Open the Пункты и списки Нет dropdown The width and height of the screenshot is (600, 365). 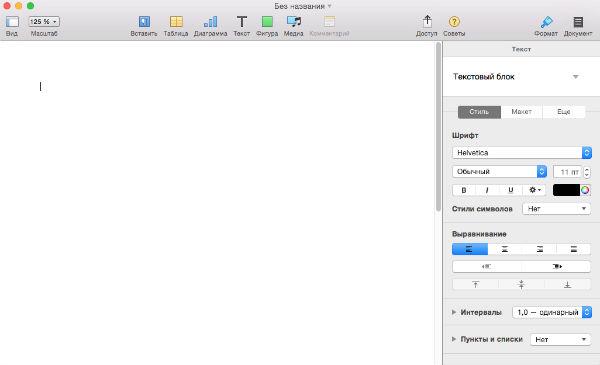[x=560, y=339]
